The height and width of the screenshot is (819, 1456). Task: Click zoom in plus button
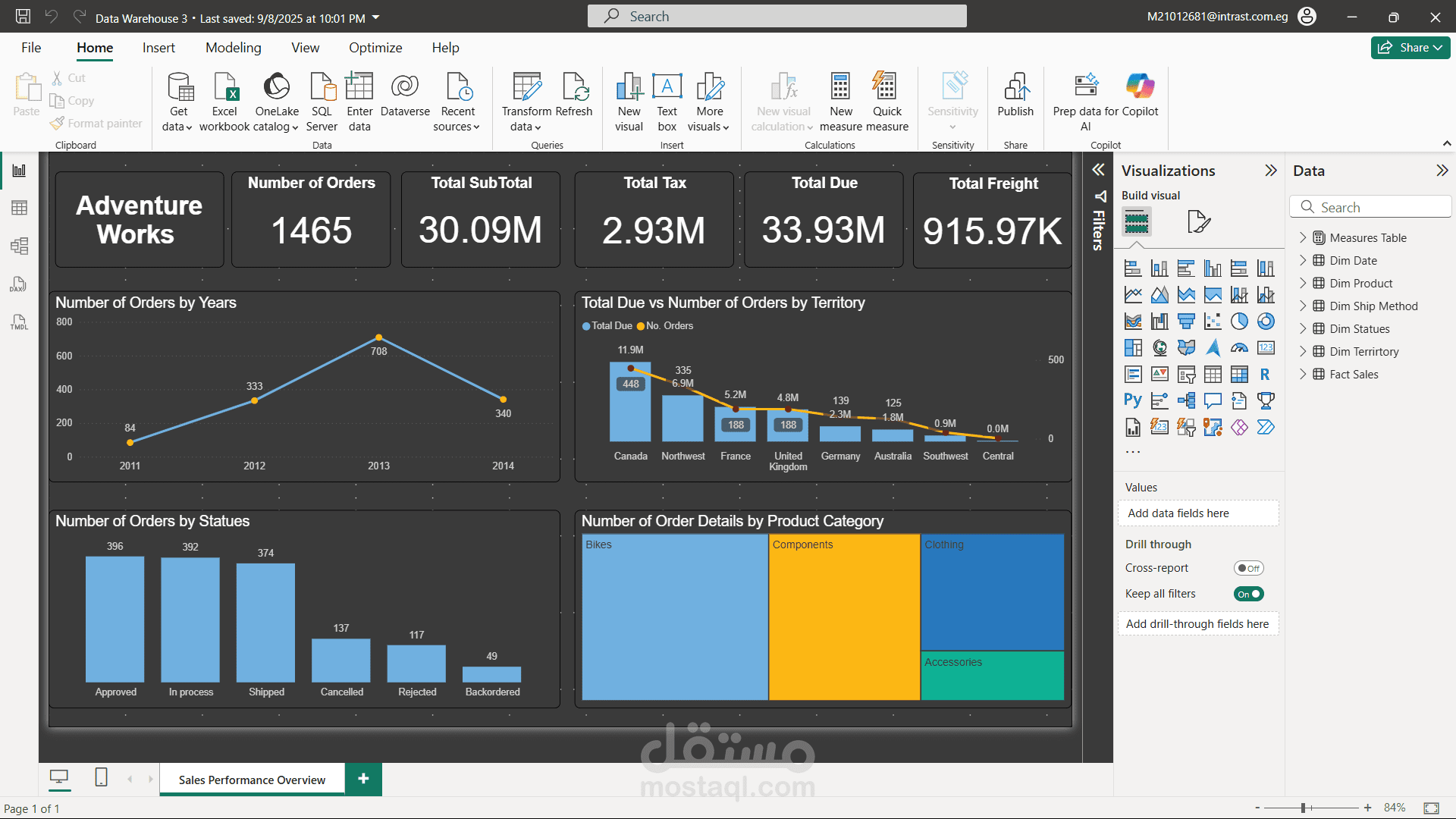[1367, 808]
